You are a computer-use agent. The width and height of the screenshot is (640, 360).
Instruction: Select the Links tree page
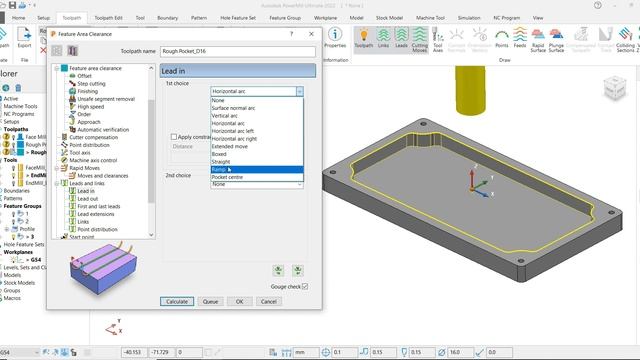[83, 222]
